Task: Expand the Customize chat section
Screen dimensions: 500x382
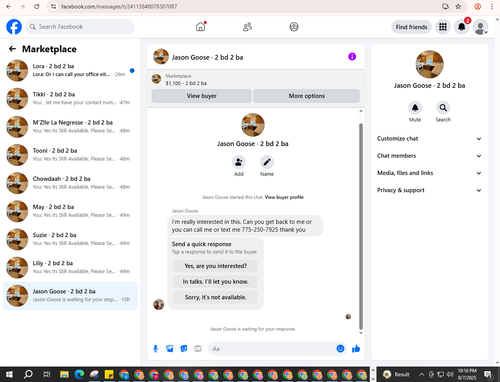Action: 429,139
